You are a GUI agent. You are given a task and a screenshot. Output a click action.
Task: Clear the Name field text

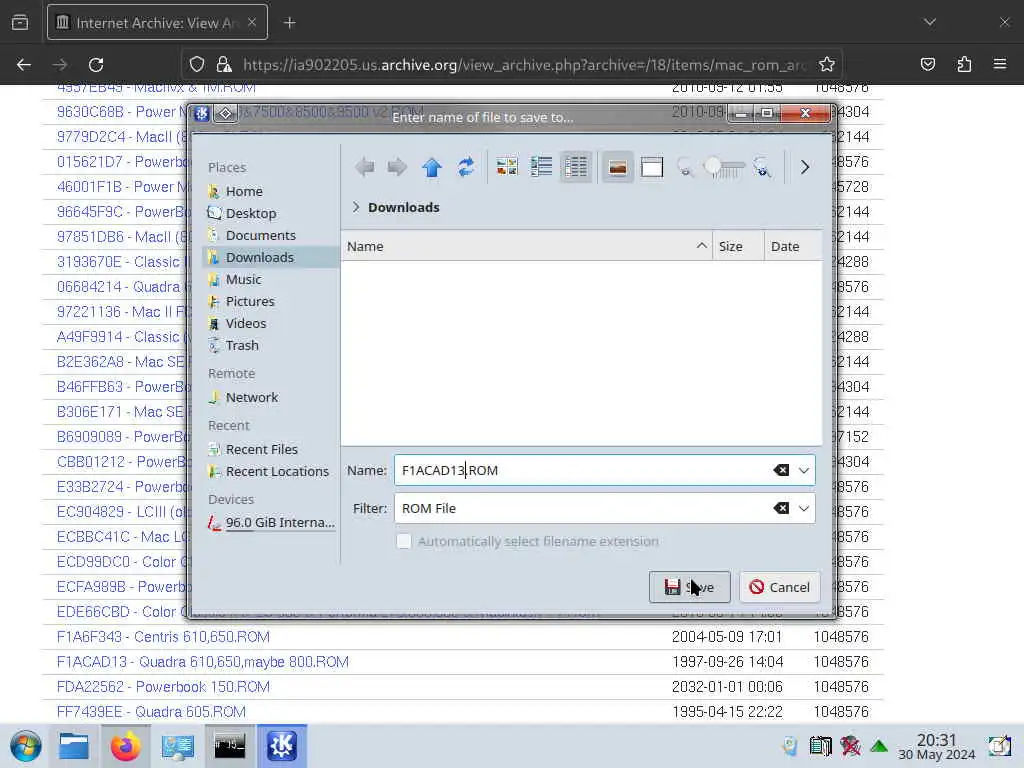coord(781,470)
